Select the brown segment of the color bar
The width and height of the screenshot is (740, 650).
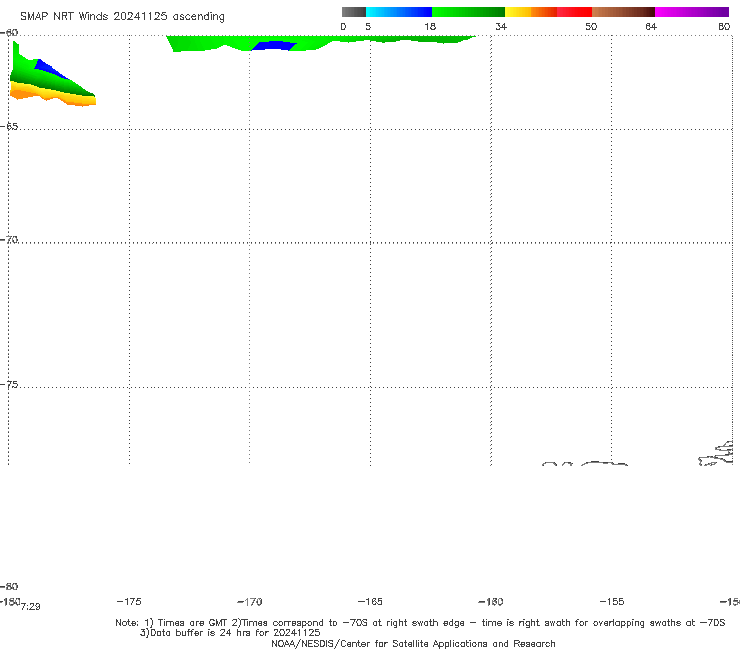(623, 12)
